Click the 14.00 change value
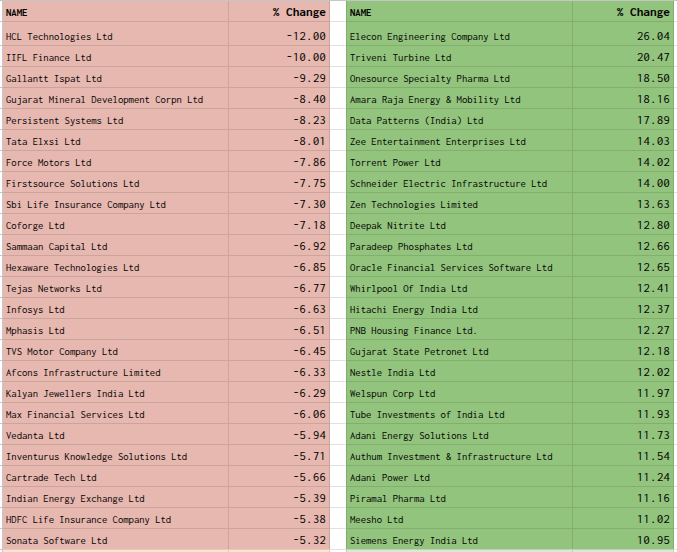Screen dimensions: 677x552 (x=654, y=184)
